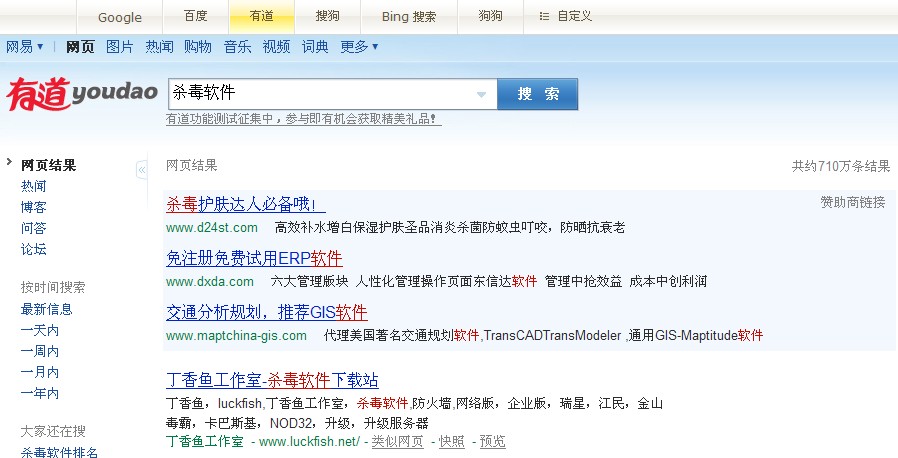Click the 搜索 search button
Screen dimensions: 898x458
[x=537, y=94]
